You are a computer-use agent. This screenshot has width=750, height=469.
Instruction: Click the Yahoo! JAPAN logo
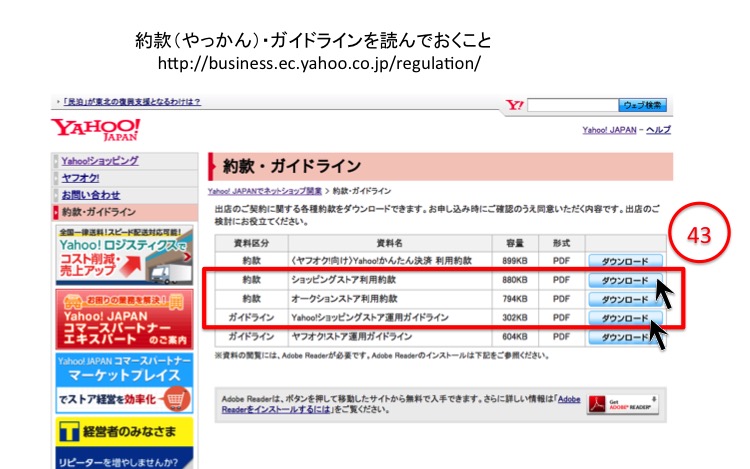(x=96, y=130)
